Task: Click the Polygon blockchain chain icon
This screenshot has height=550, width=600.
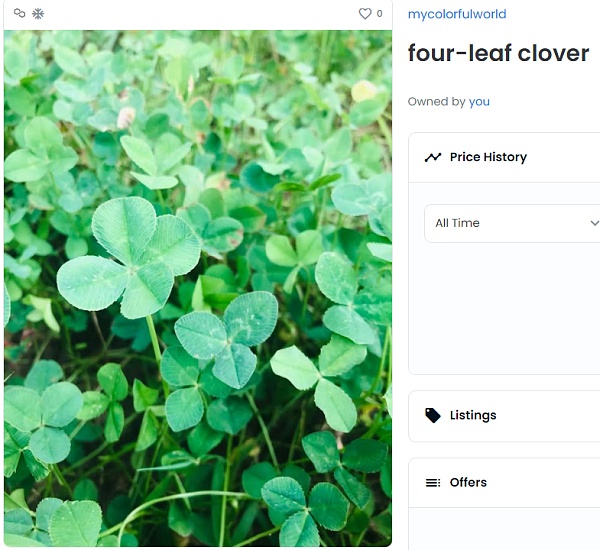Action: [x=19, y=13]
